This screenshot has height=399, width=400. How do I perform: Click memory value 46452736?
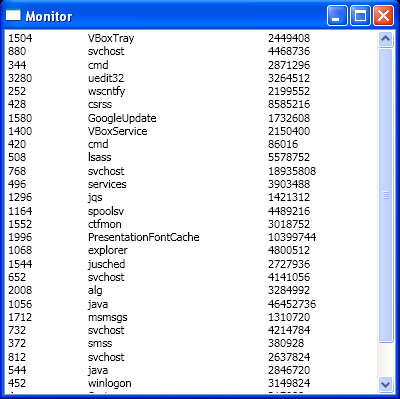(x=292, y=304)
